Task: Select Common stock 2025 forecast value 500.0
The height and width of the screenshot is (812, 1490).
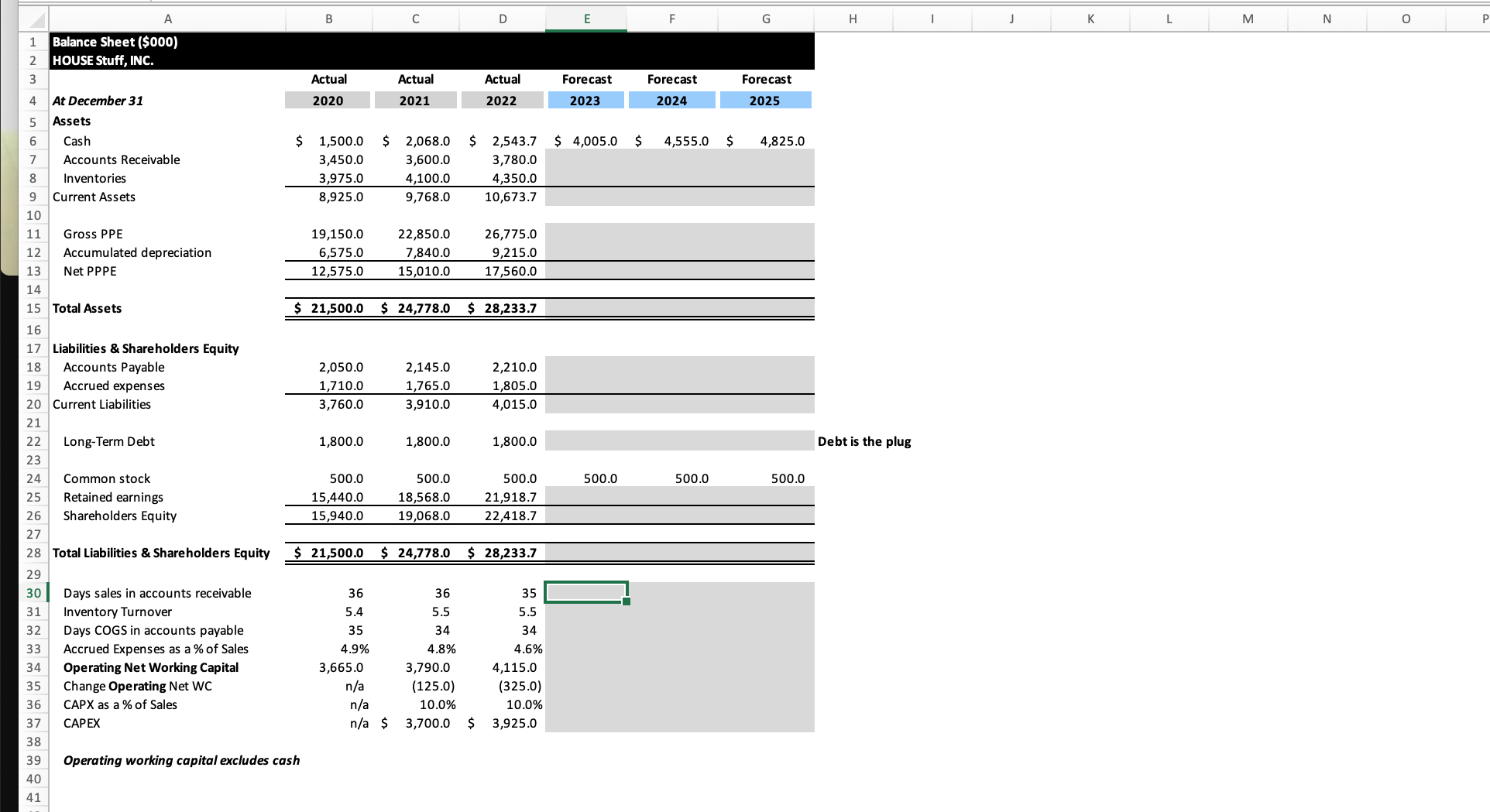Action: coord(788,478)
